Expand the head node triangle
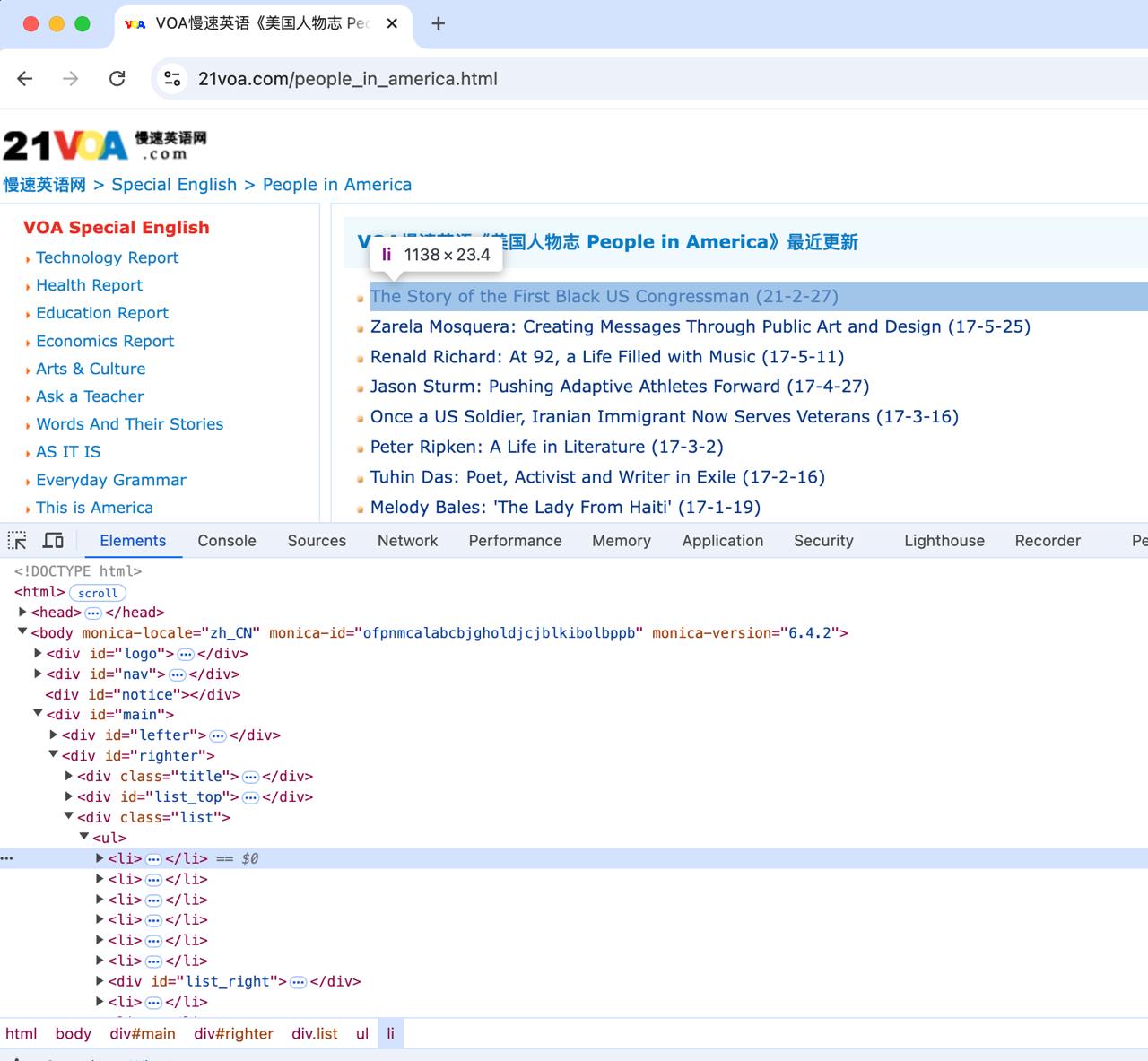Viewport: 1148px width, 1061px height. [22, 612]
